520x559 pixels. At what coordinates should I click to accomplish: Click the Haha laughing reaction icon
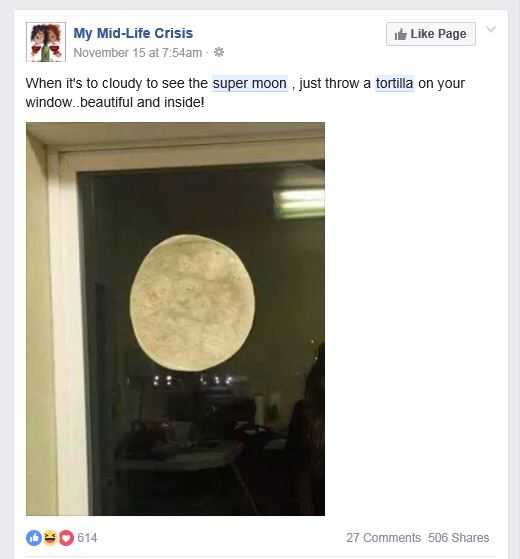[50, 538]
